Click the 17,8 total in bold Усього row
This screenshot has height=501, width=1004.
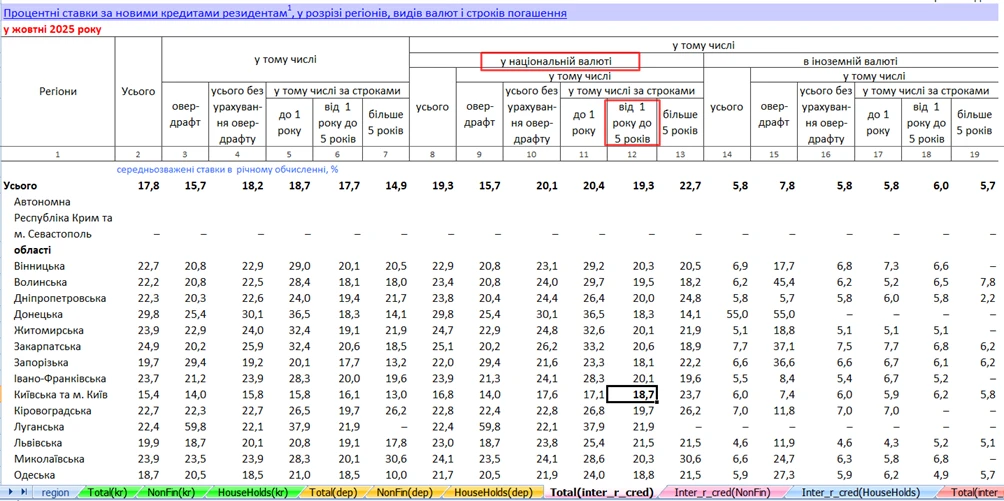coord(149,186)
